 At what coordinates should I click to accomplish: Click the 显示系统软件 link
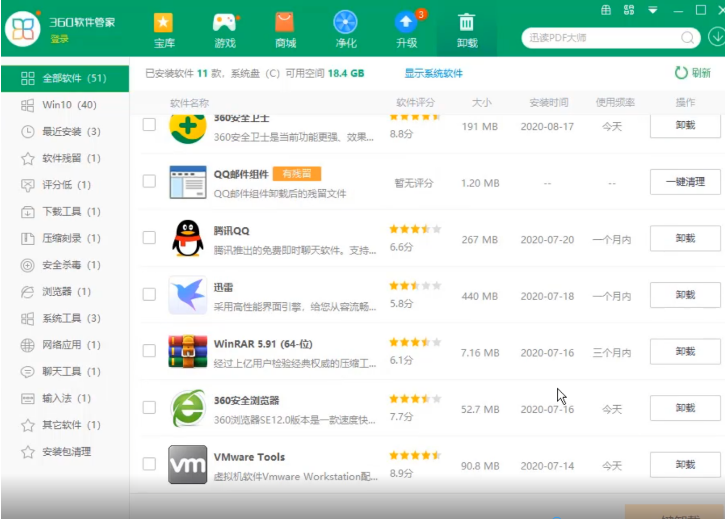pyautogui.click(x=433, y=74)
